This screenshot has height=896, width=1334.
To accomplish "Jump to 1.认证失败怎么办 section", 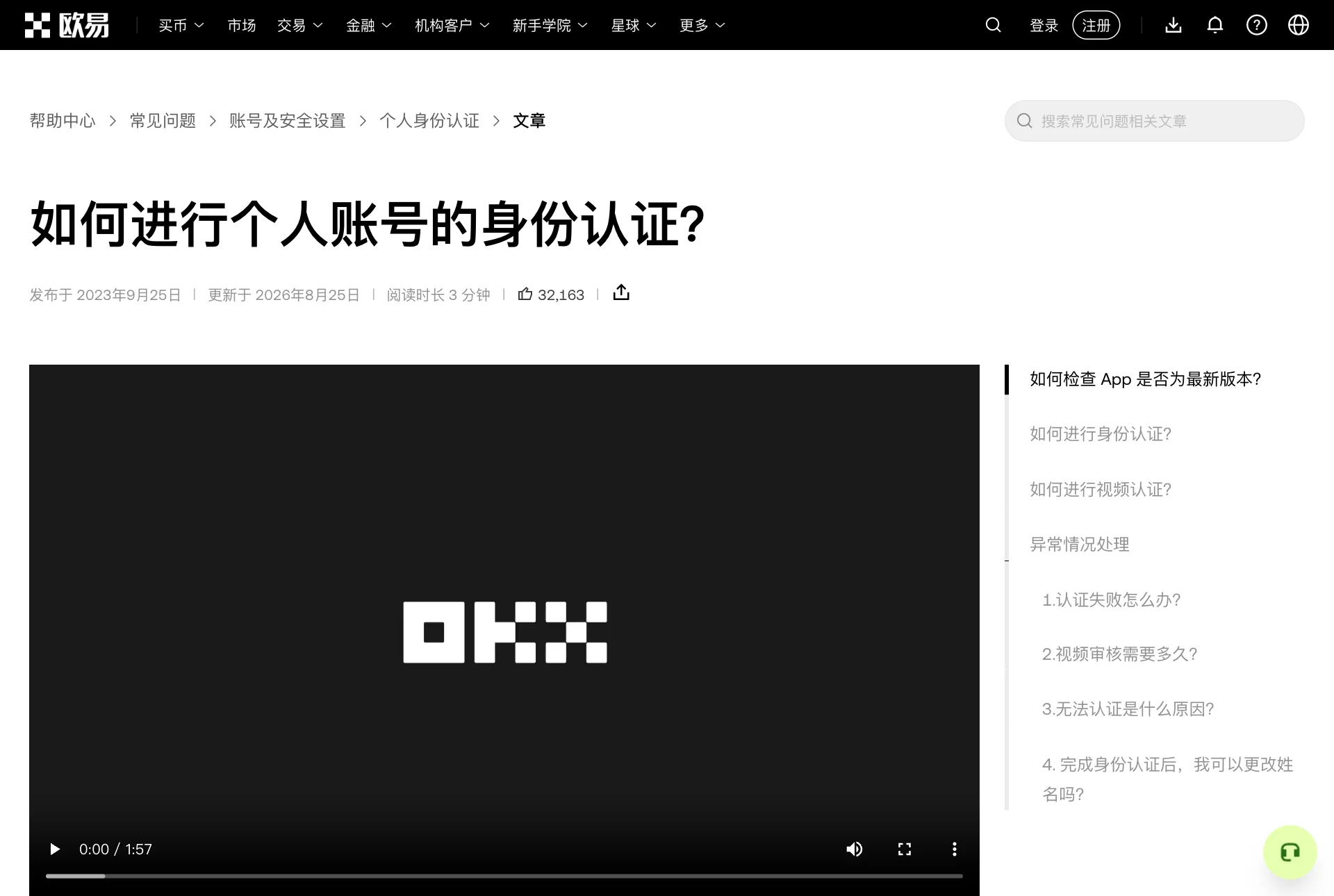I will pyautogui.click(x=1112, y=600).
